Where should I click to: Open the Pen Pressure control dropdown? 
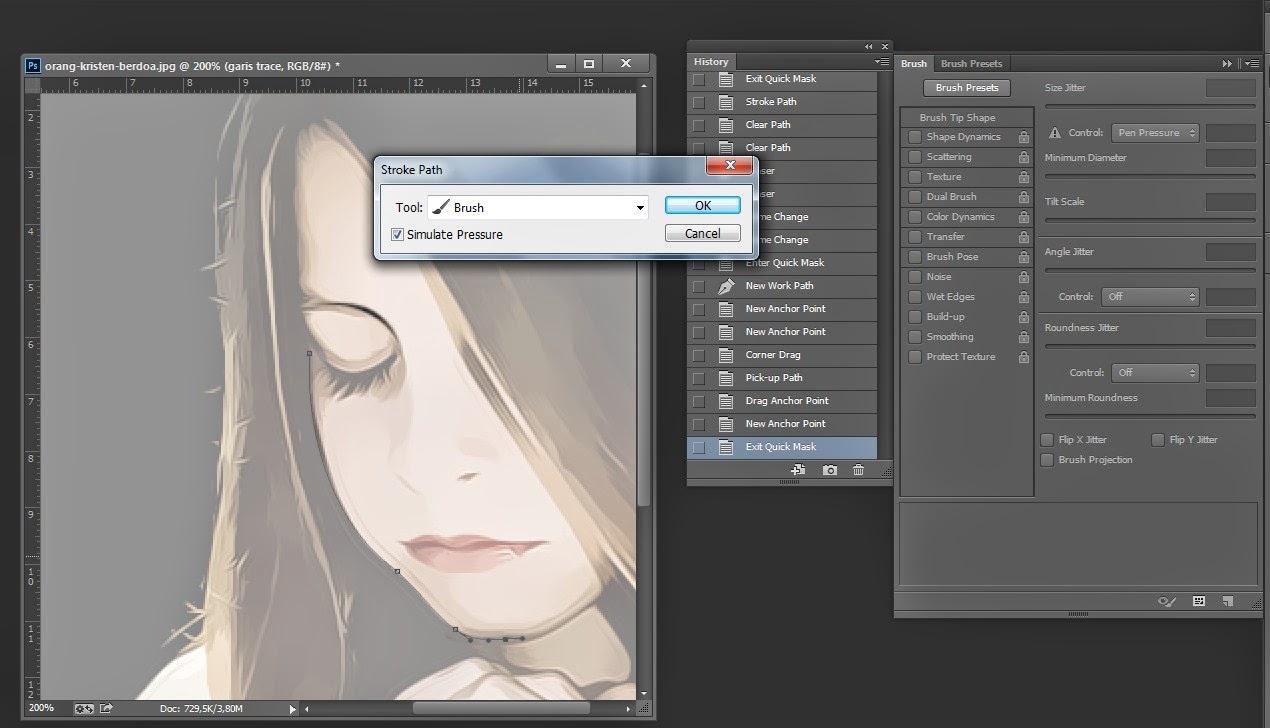1154,133
